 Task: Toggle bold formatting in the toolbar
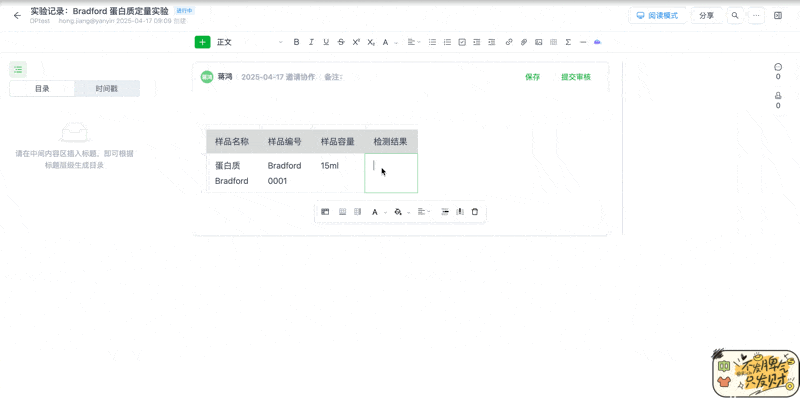[x=296, y=42]
